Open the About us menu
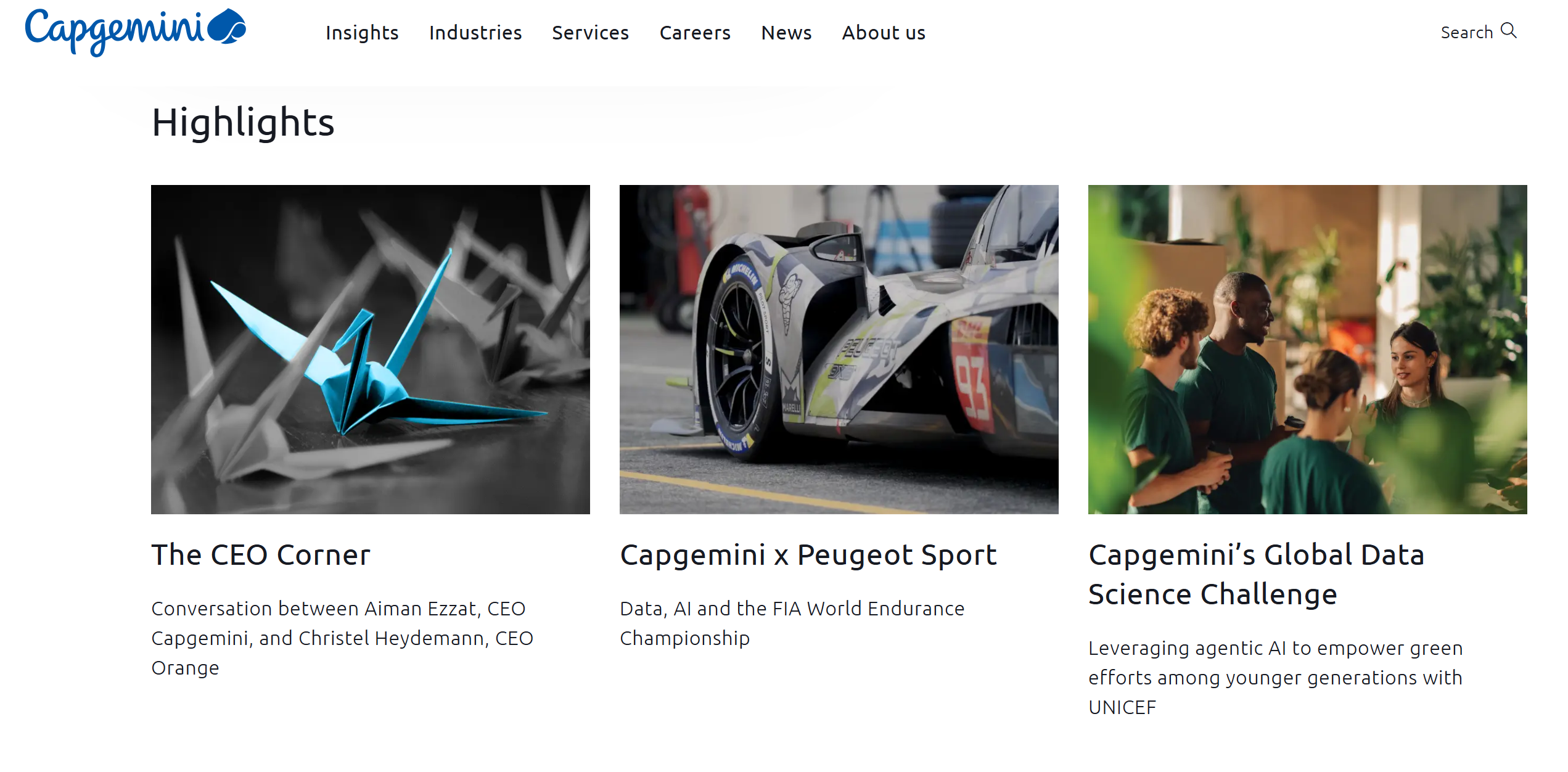 pos(884,33)
